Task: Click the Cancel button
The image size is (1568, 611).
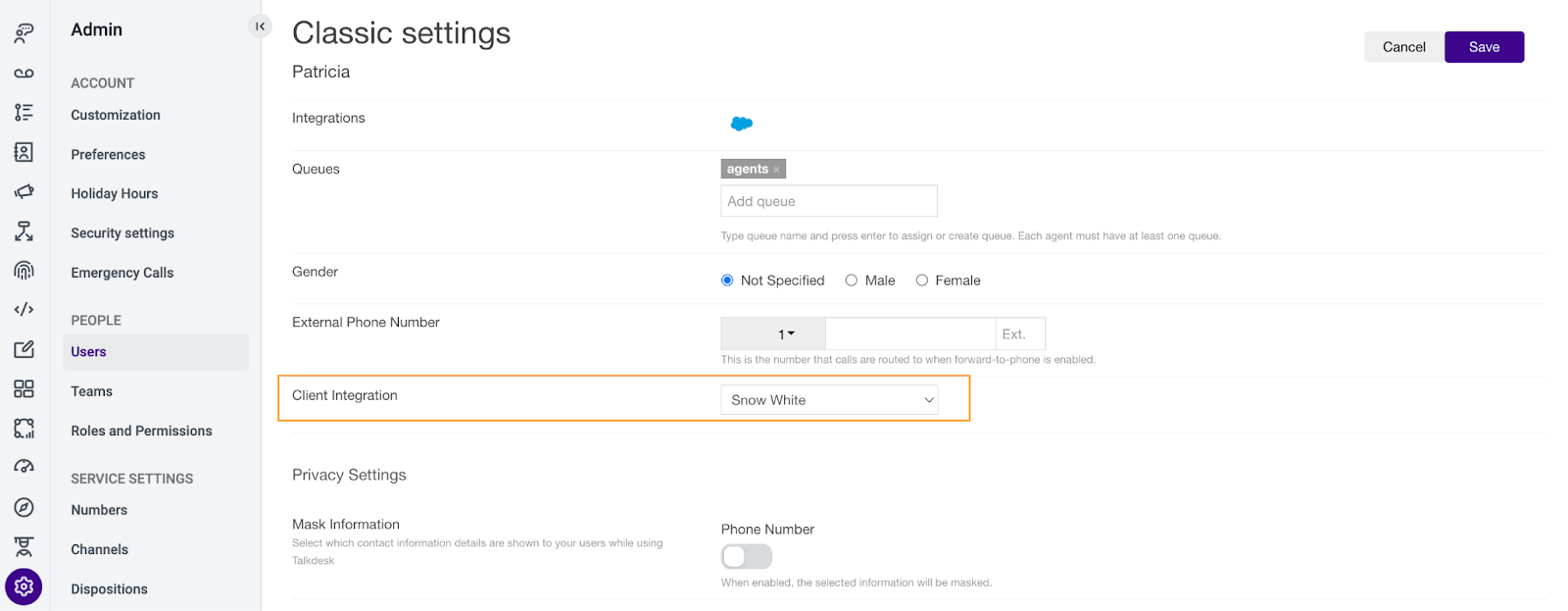Action: point(1403,47)
